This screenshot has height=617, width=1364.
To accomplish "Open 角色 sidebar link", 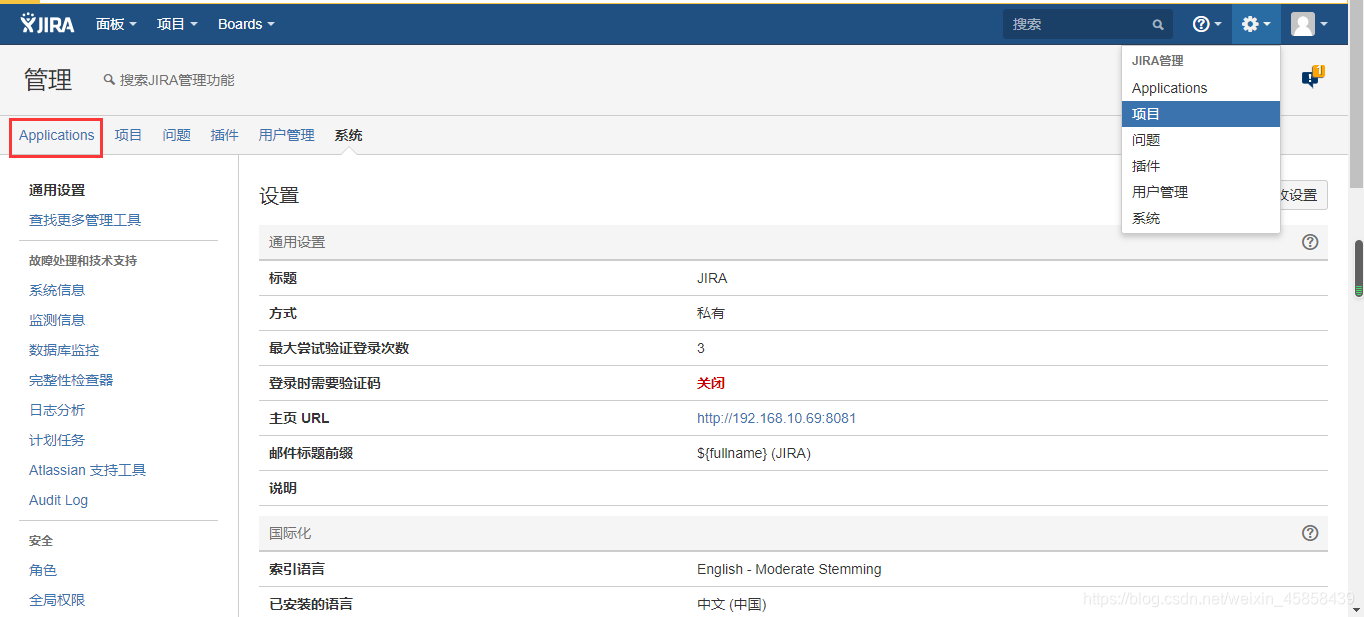I will coord(43,570).
